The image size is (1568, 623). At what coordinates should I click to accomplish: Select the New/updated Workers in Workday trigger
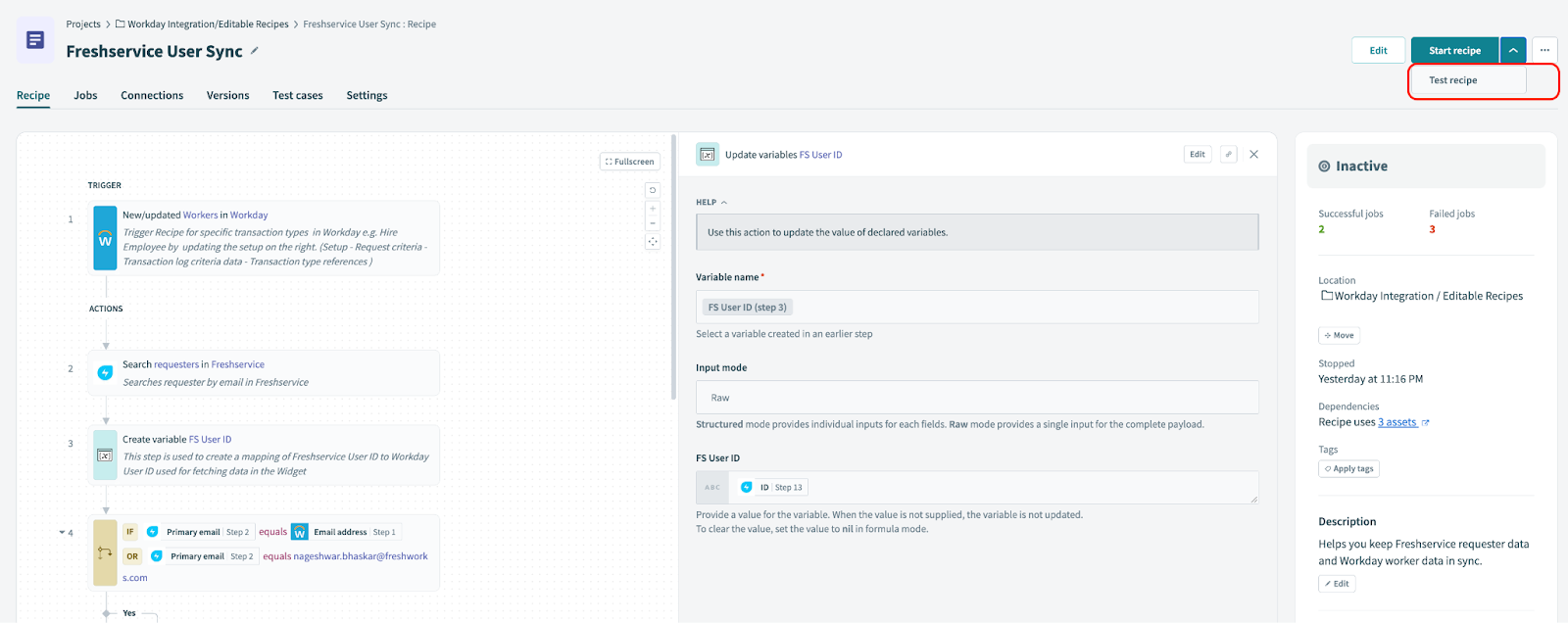coord(264,238)
